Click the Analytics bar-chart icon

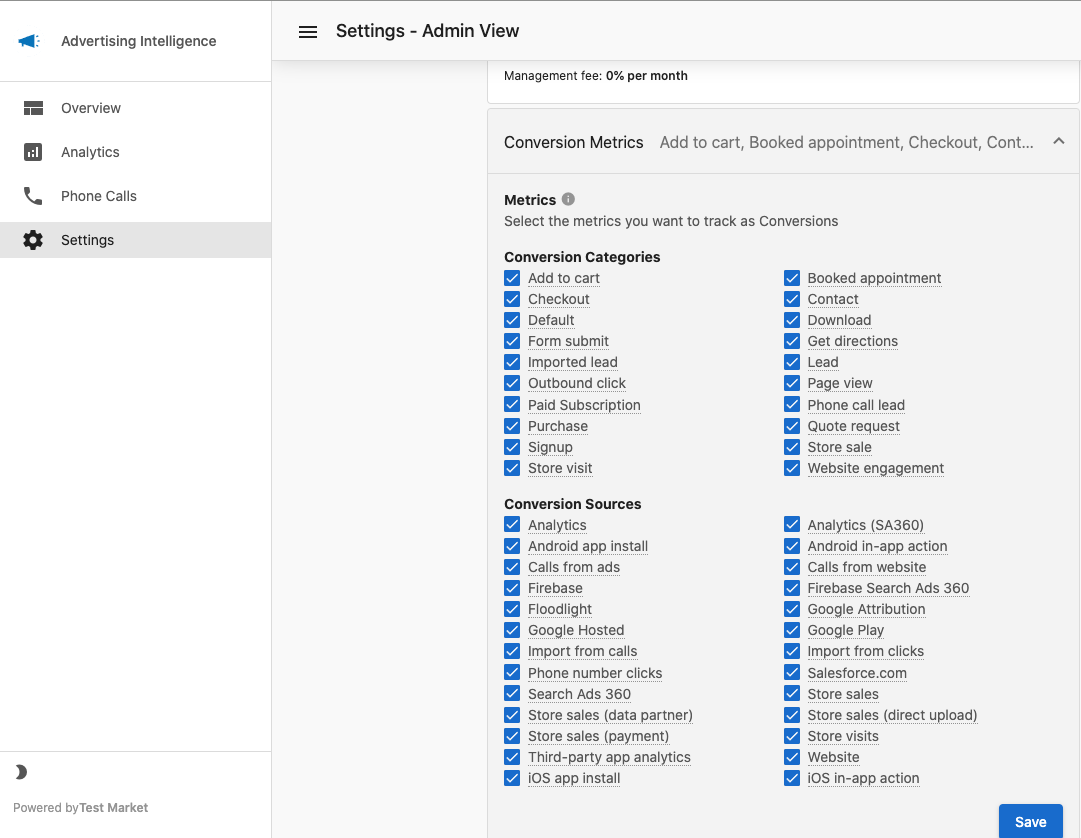[32, 152]
